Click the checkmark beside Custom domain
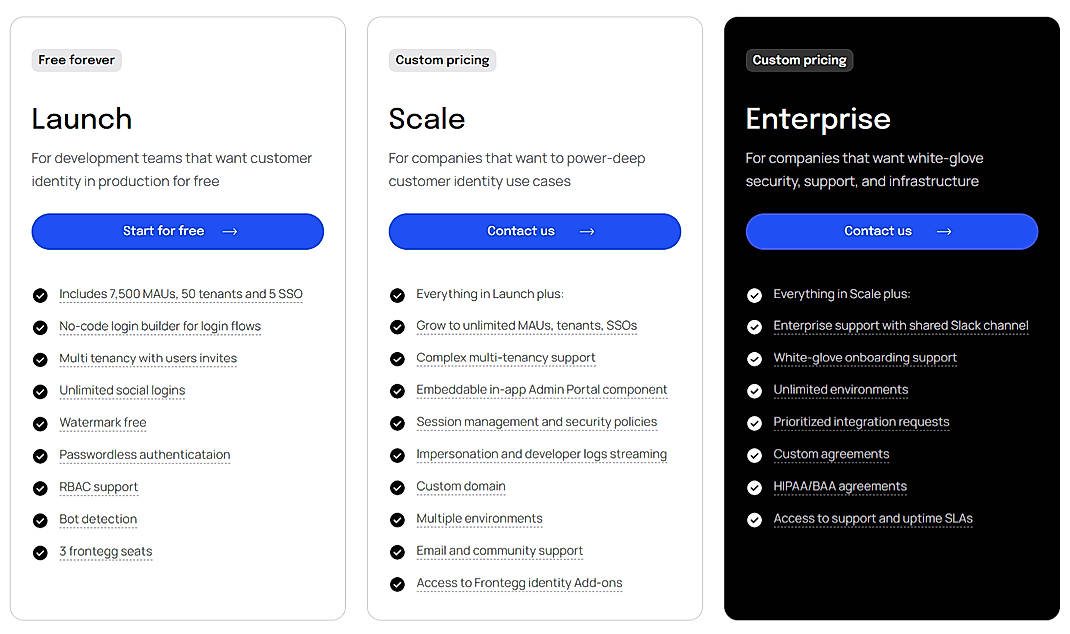Viewport: 1070px width, 634px height. (397, 487)
